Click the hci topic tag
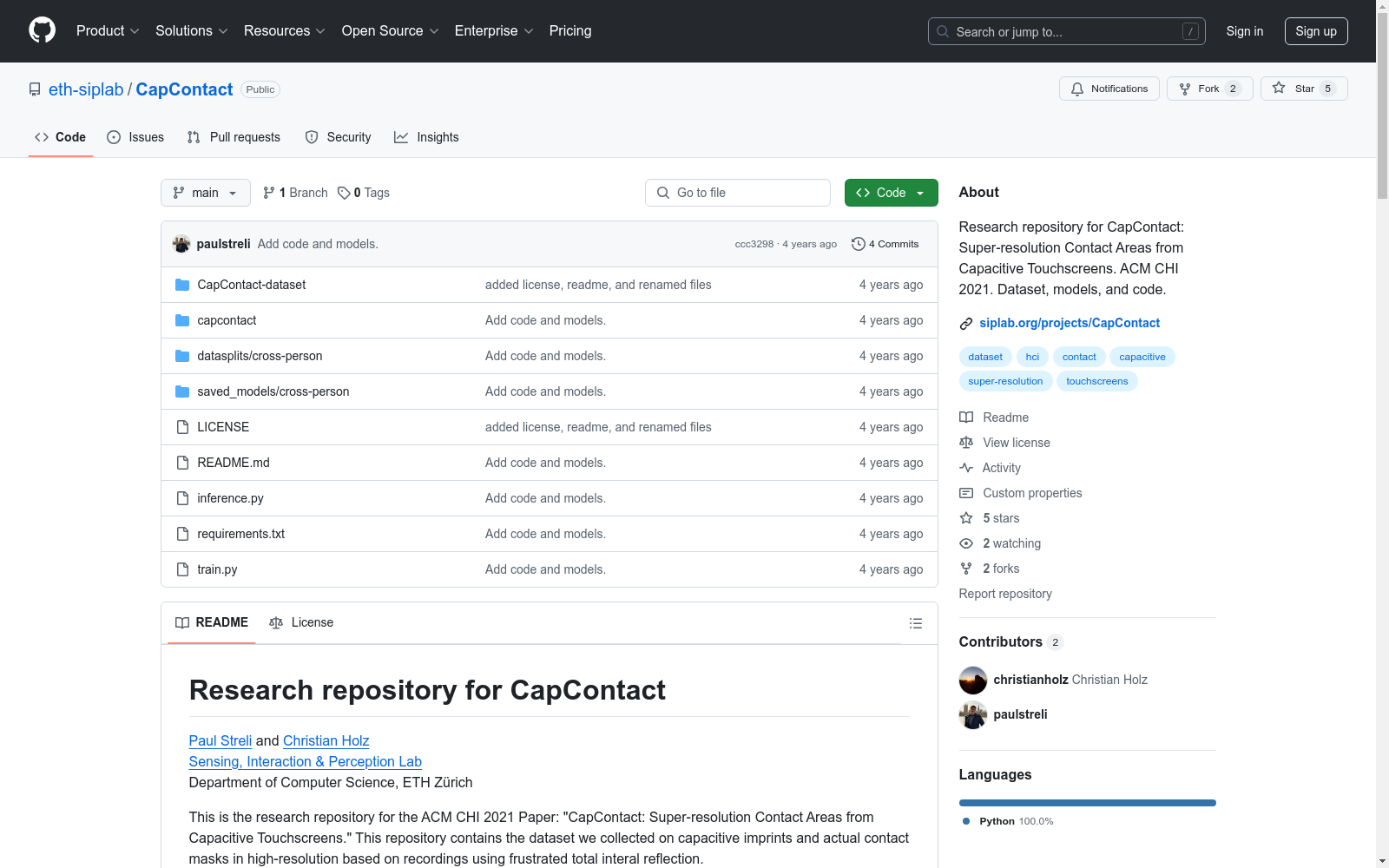This screenshot has width=1389, height=868. pos(1032,357)
